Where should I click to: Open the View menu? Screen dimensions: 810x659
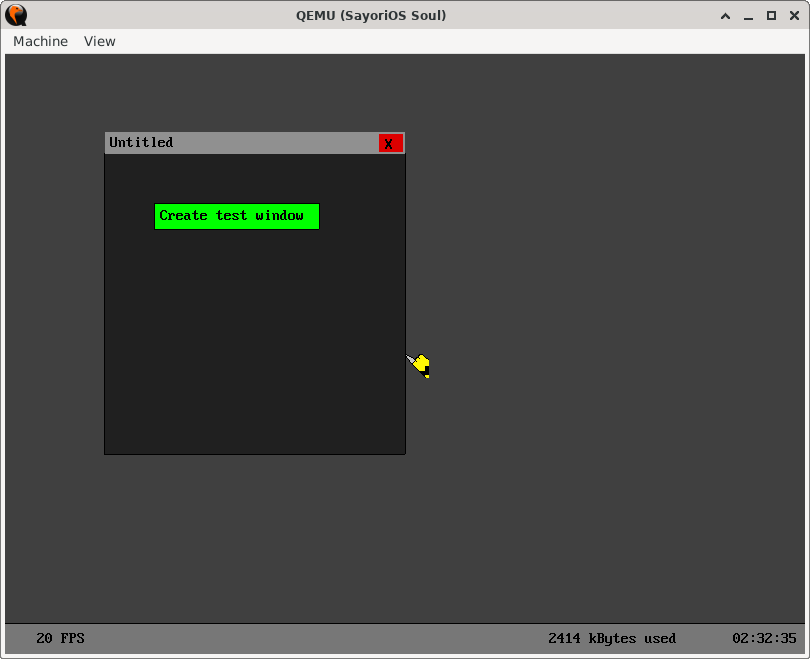[99, 41]
